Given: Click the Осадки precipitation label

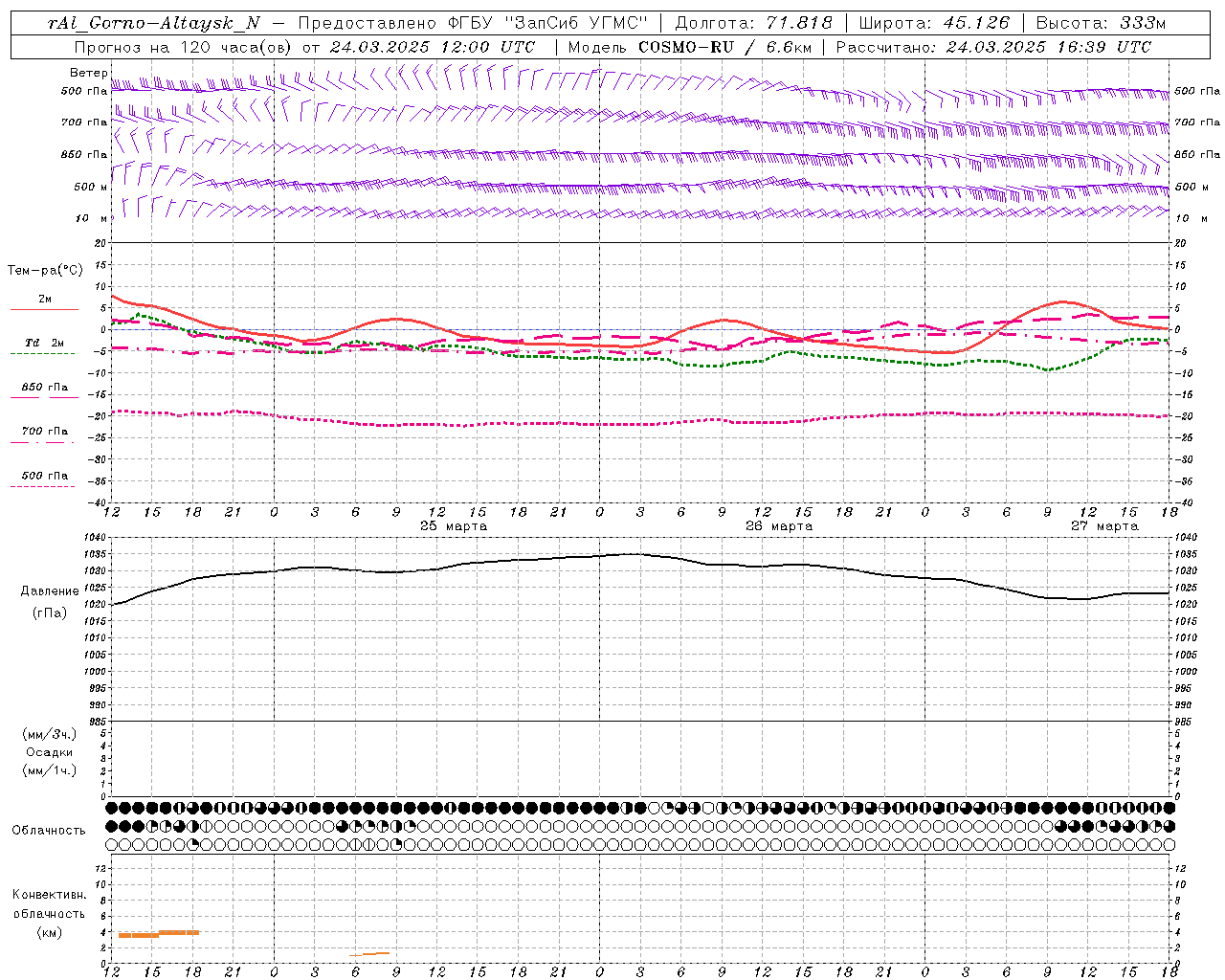Looking at the screenshot, I should pos(49,752).
